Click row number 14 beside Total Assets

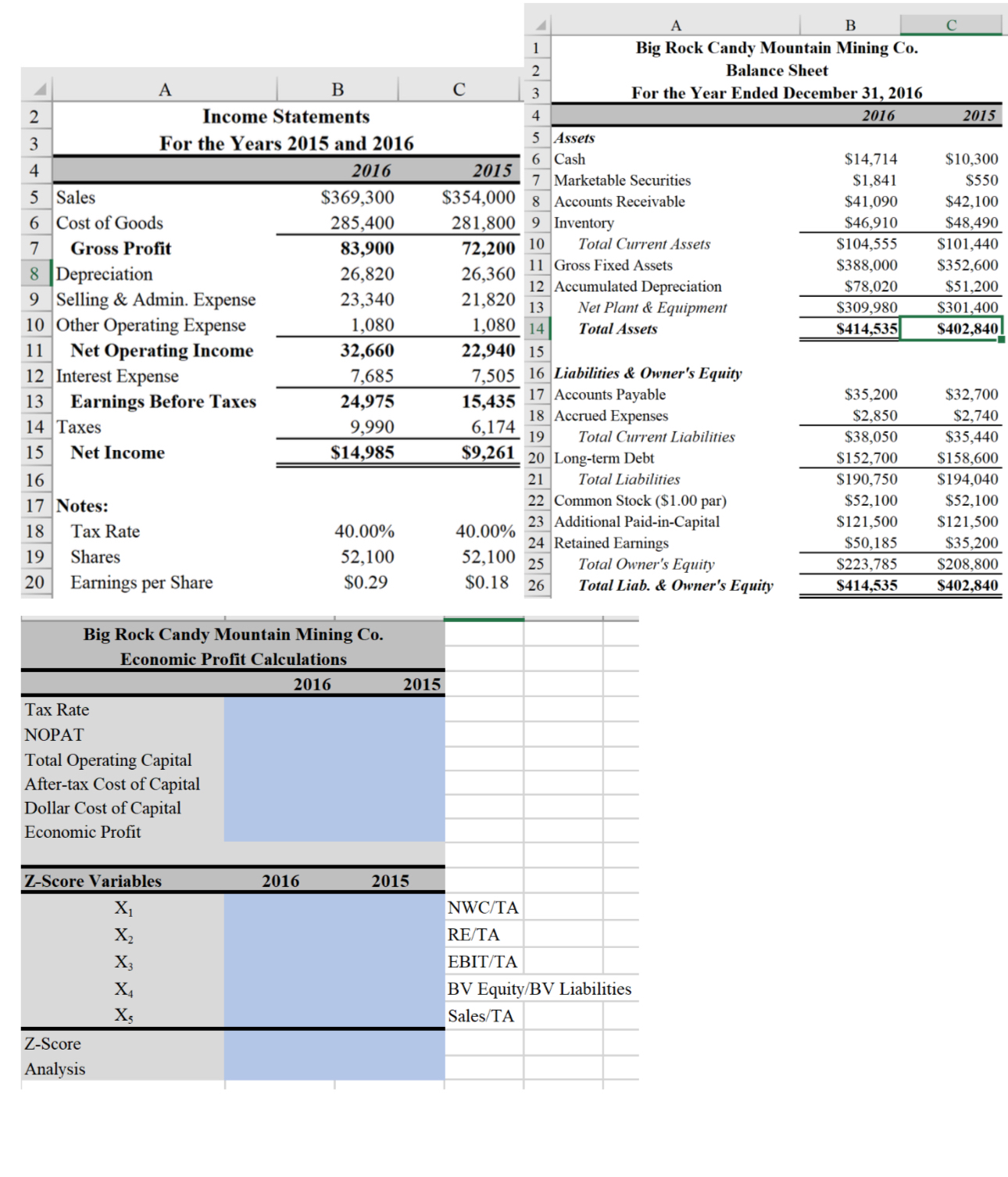click(x=538, y=329)
